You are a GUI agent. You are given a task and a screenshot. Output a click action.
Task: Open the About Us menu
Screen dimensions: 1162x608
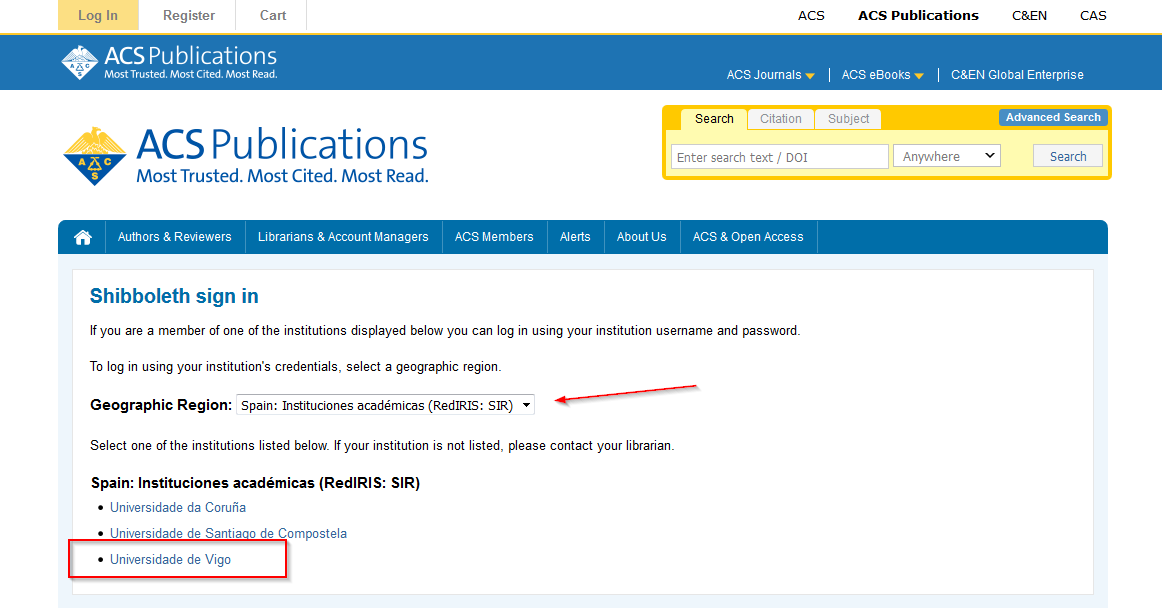pos(642,237)
